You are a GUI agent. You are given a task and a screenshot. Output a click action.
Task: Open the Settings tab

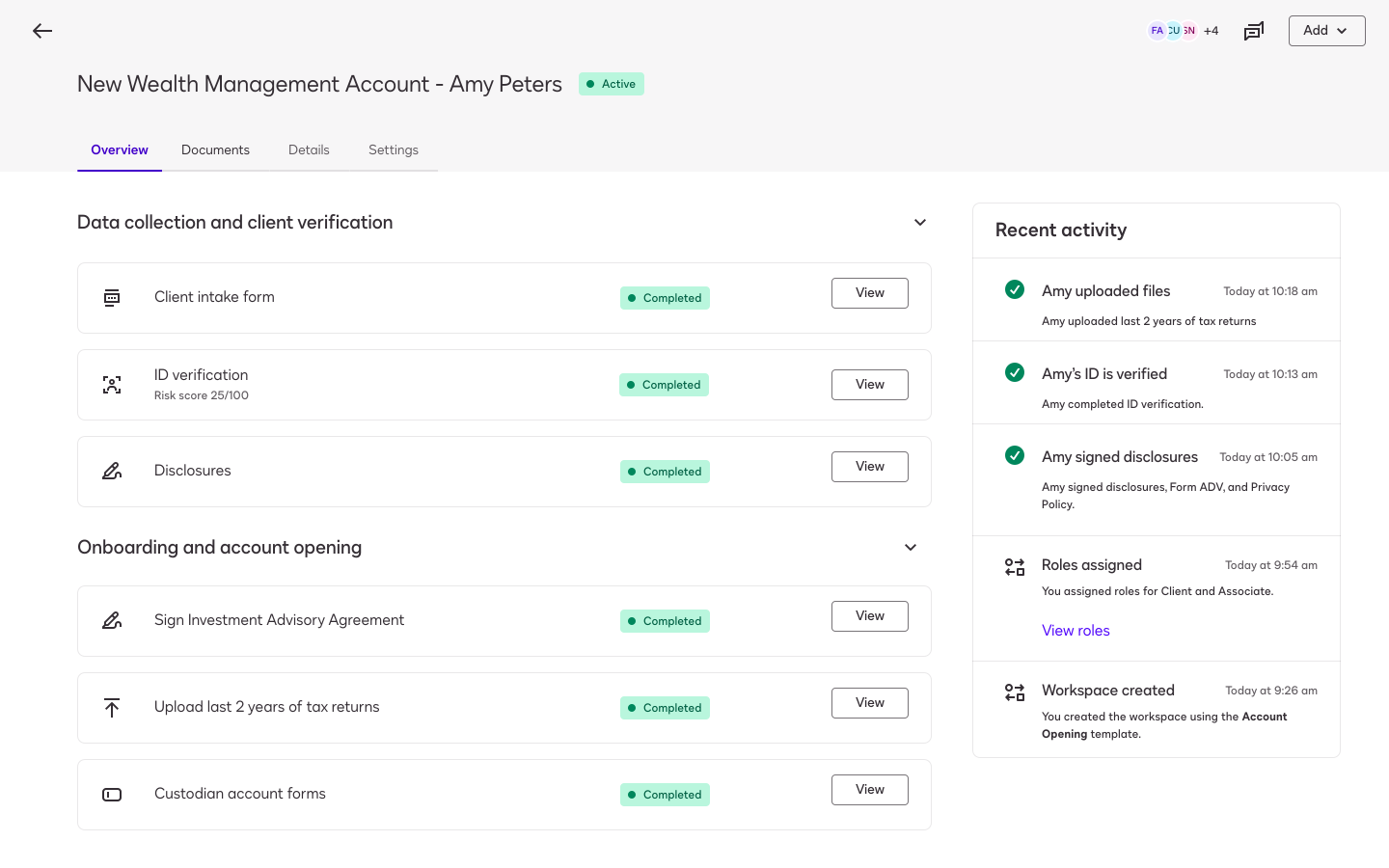(393, 149)
